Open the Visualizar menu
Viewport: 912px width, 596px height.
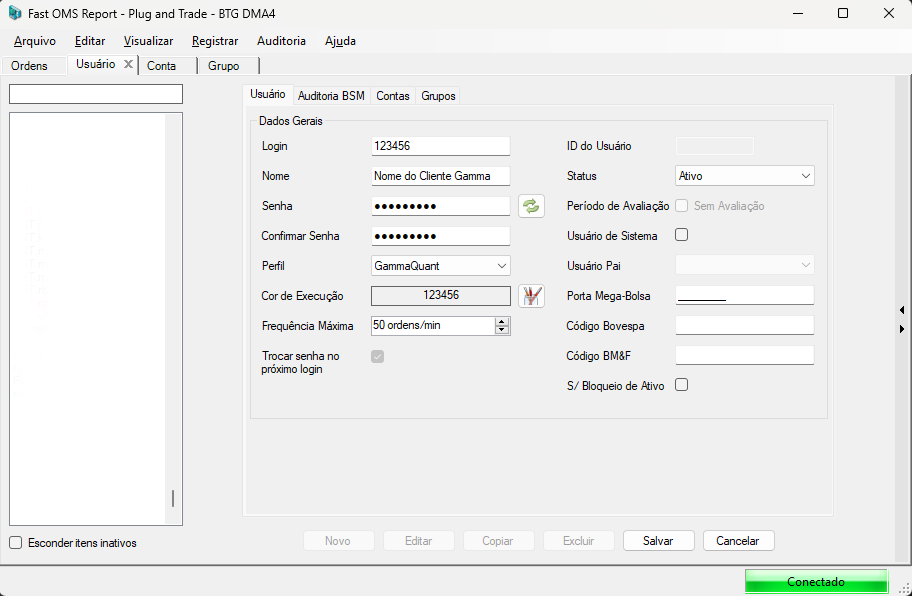(148, 41)
